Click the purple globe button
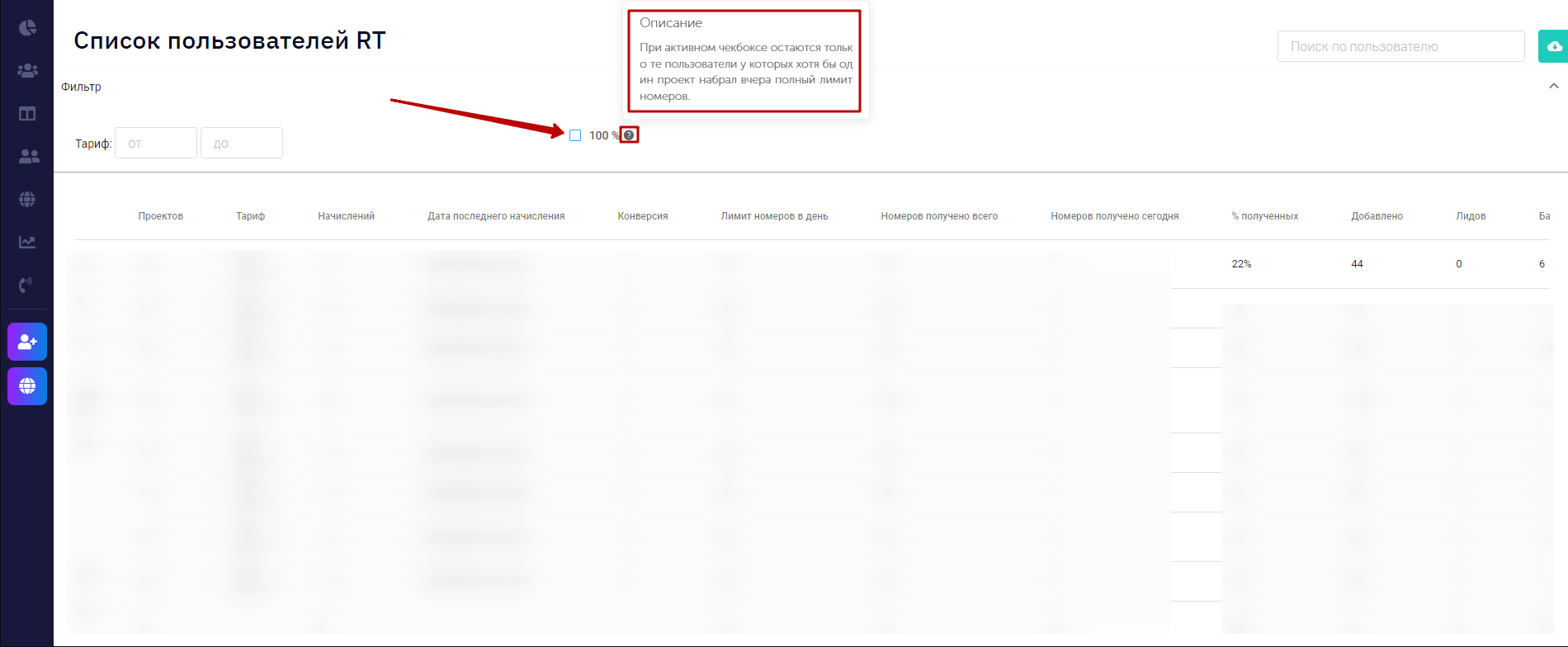Screen dimensions: 1568x647 (27, 385)
